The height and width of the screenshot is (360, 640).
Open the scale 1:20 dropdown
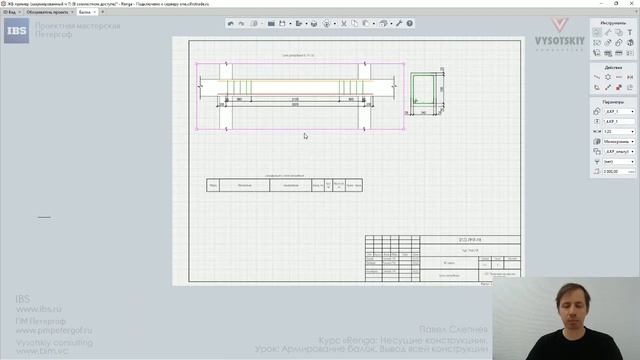(619, 131)
